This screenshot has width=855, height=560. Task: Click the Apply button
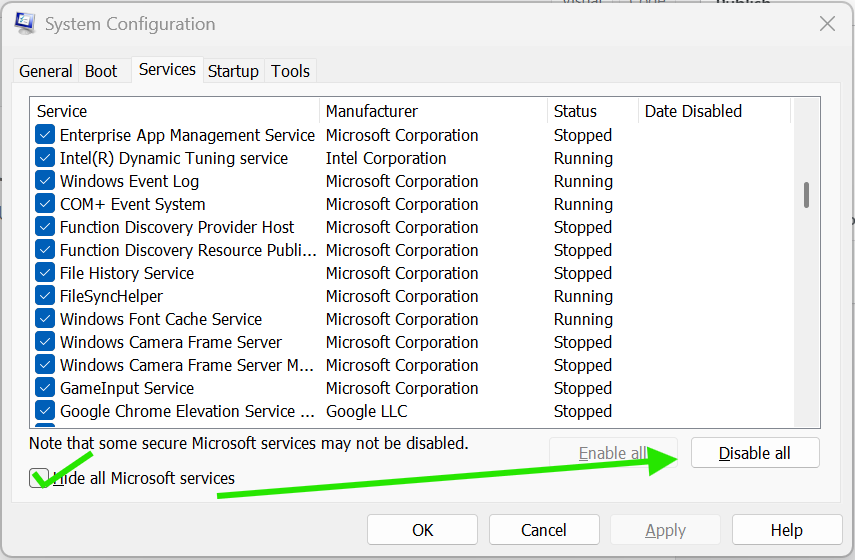click(665, 529)
